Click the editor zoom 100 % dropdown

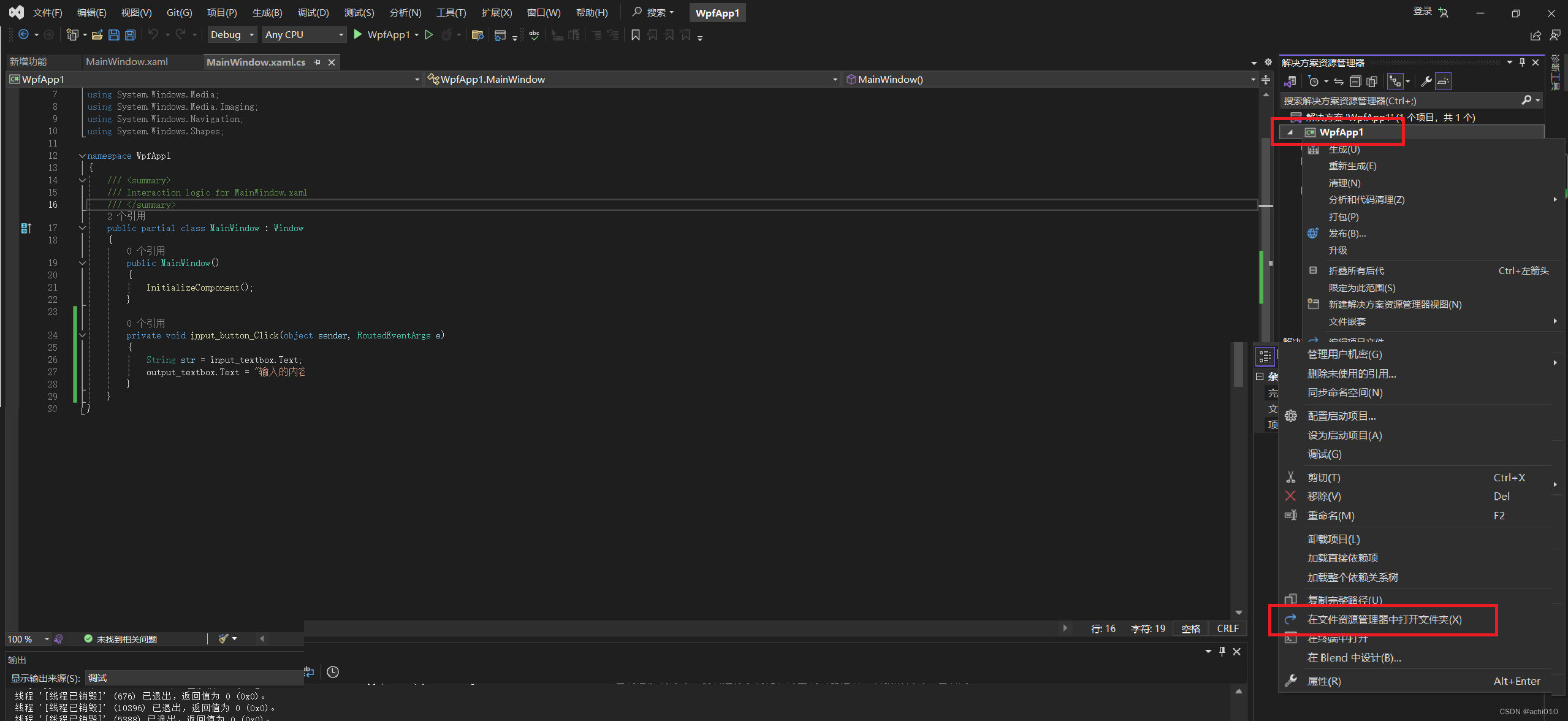[x=46, y=639]
